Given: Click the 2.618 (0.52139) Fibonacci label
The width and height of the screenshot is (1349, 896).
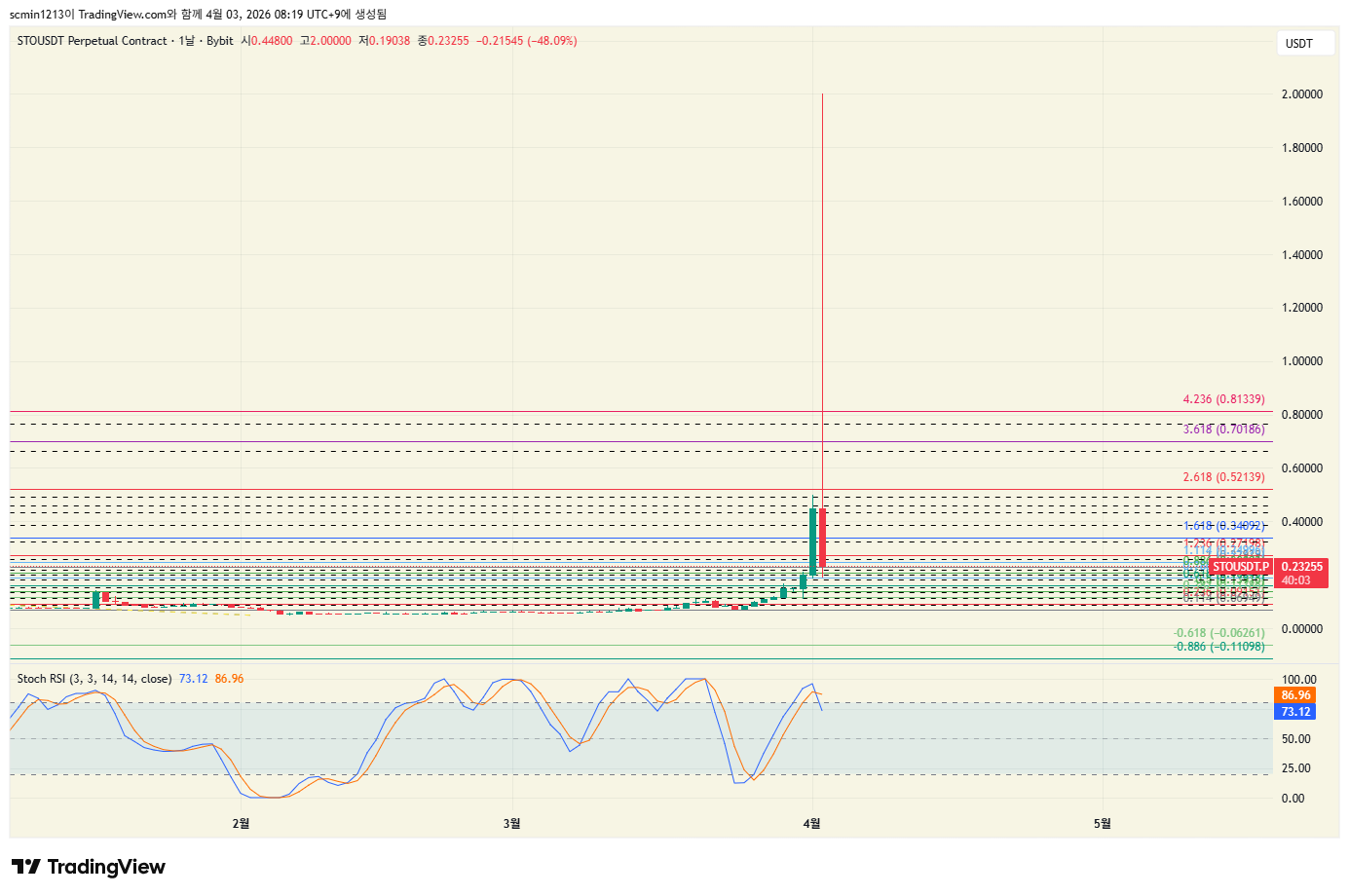Looking at the screenshot, I should click(x=1223, y=477).
